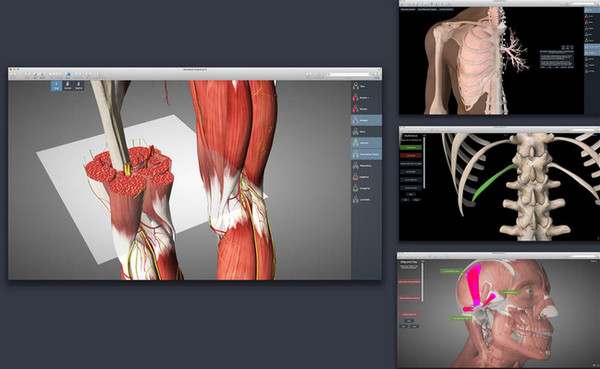Click the green label above the pink muscle in the head window
This screenshot has width=600, height=369.
452,271
